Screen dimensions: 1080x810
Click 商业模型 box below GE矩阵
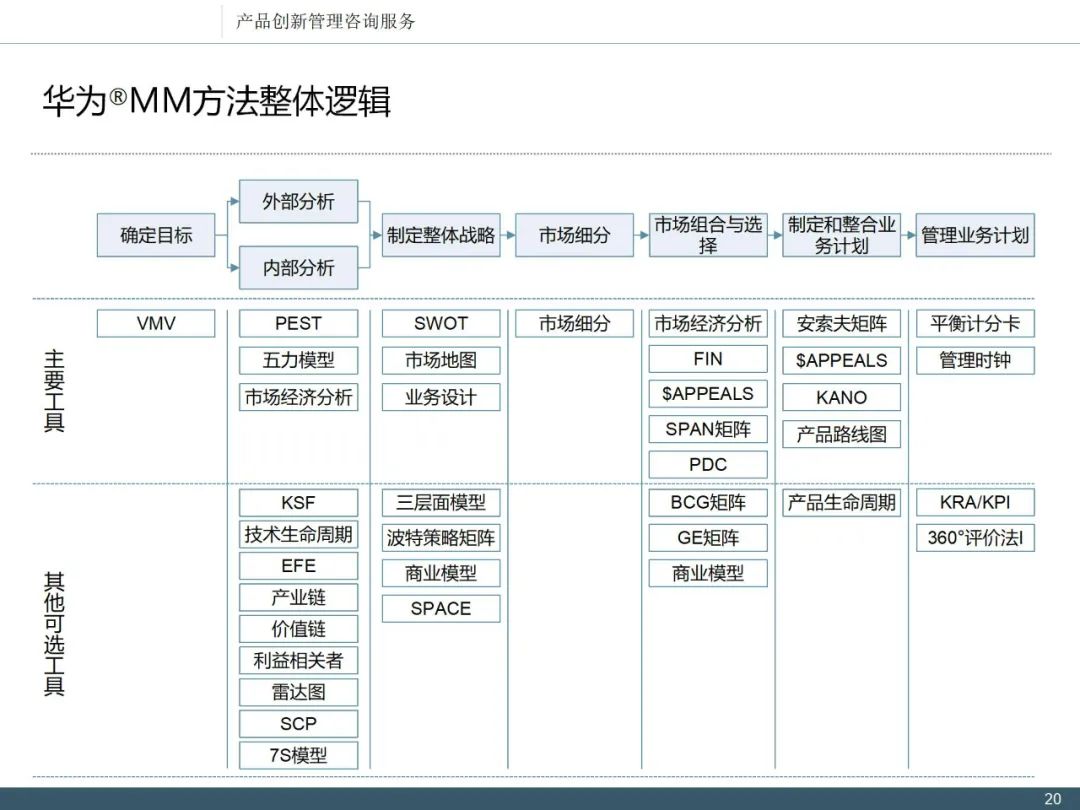pyautogui.click(x=708, y=573)
